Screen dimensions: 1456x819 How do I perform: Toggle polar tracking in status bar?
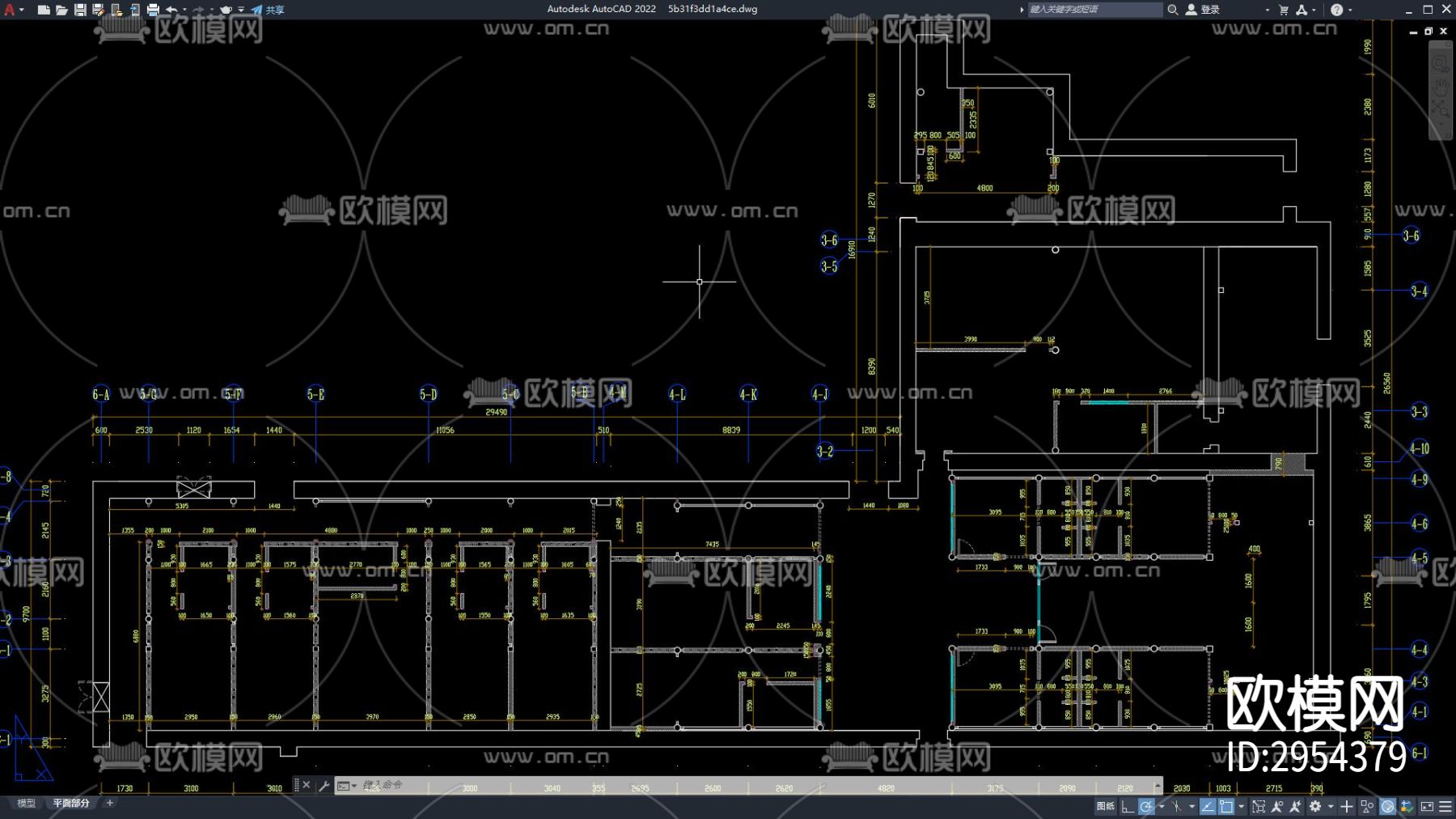[1146, 806]
